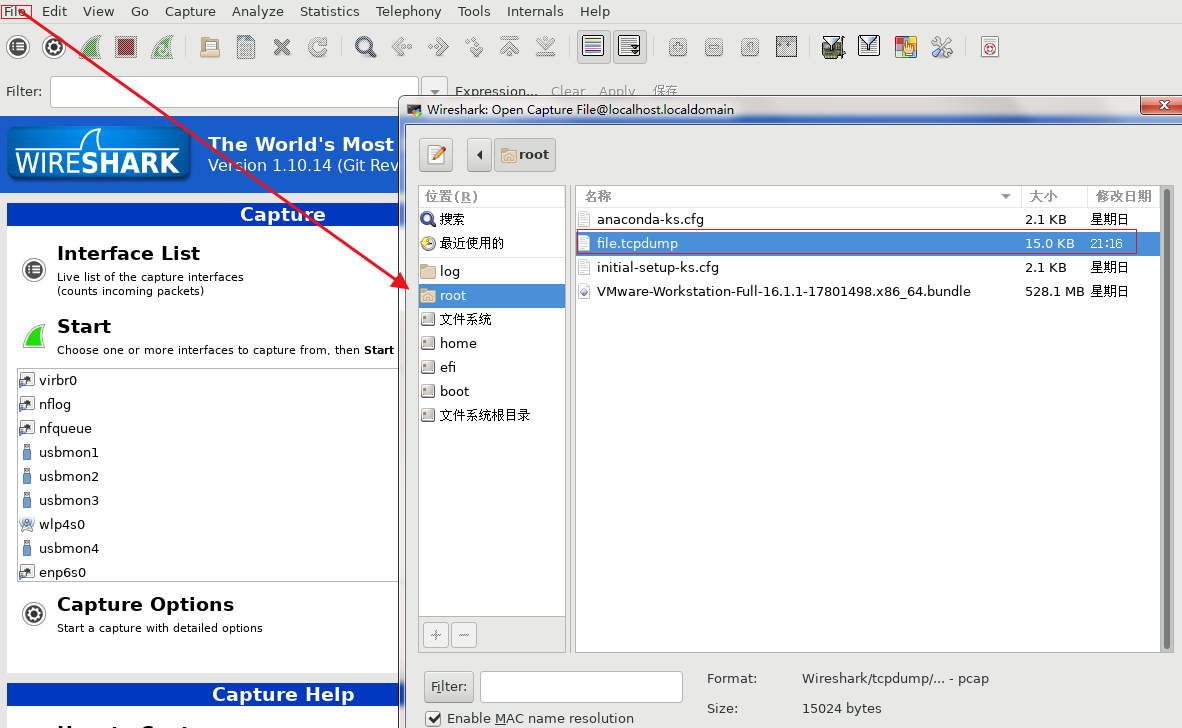Viewport: 1182px width, 728px height.
Task: Open boot in places sidebar
Action: pyautogui.click(x=491, y=392)
